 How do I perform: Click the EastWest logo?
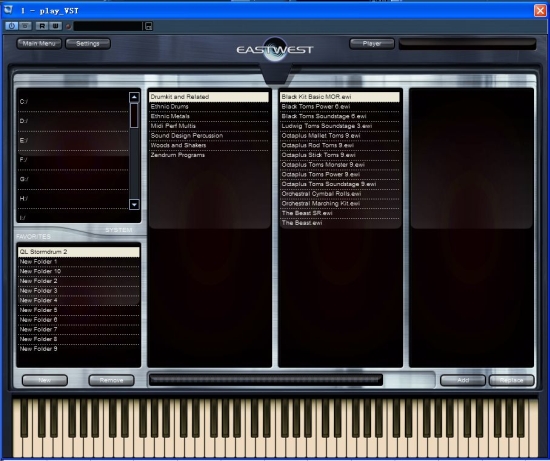(x=275, y=49)
